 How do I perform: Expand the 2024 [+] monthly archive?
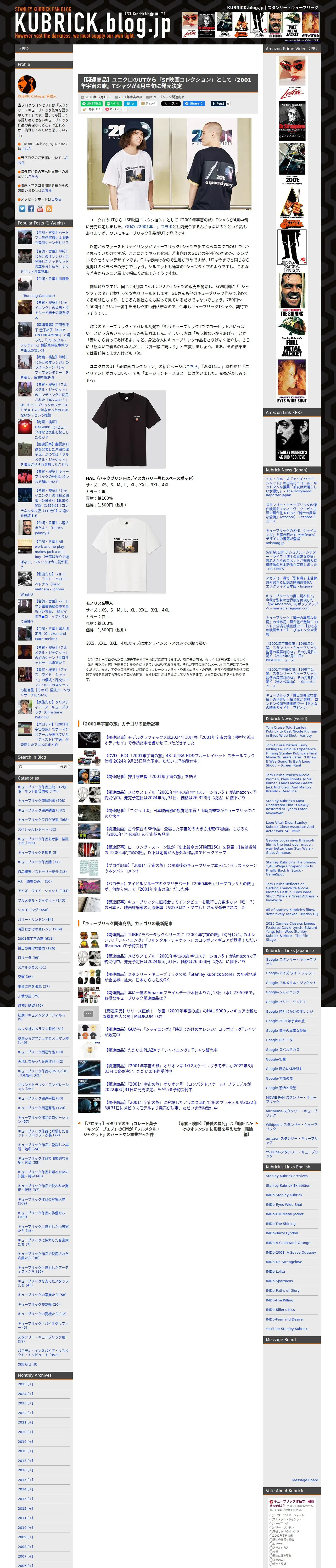[x=26, y=1394]
